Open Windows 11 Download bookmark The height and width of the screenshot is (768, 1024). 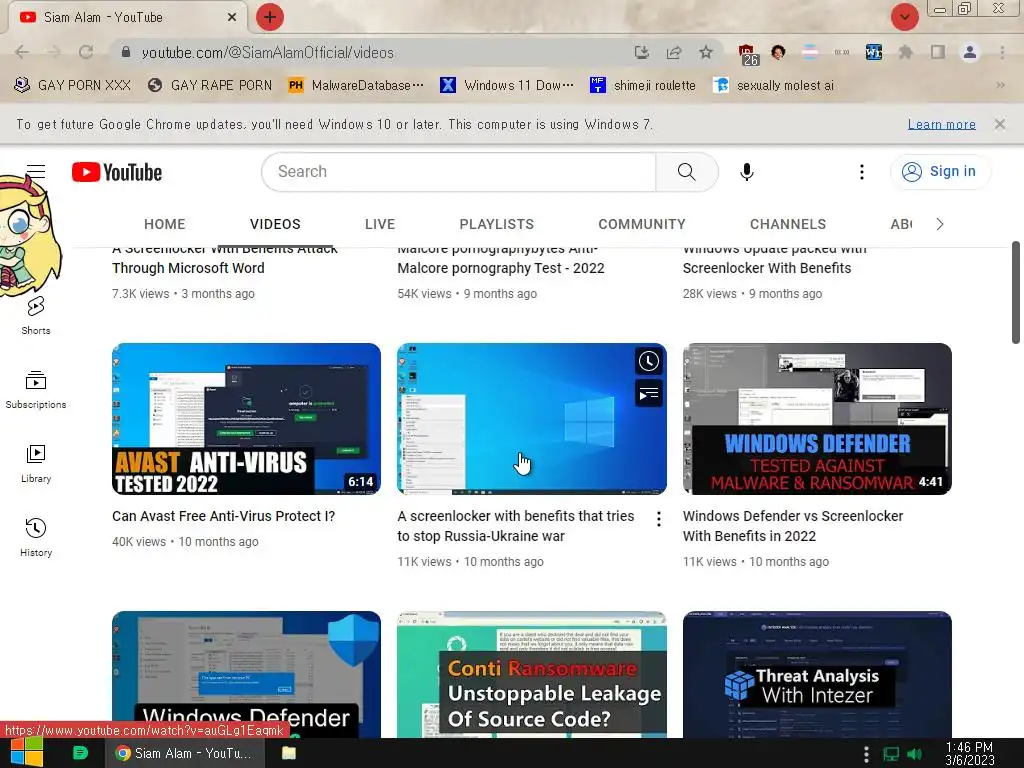tap(507, 85)
